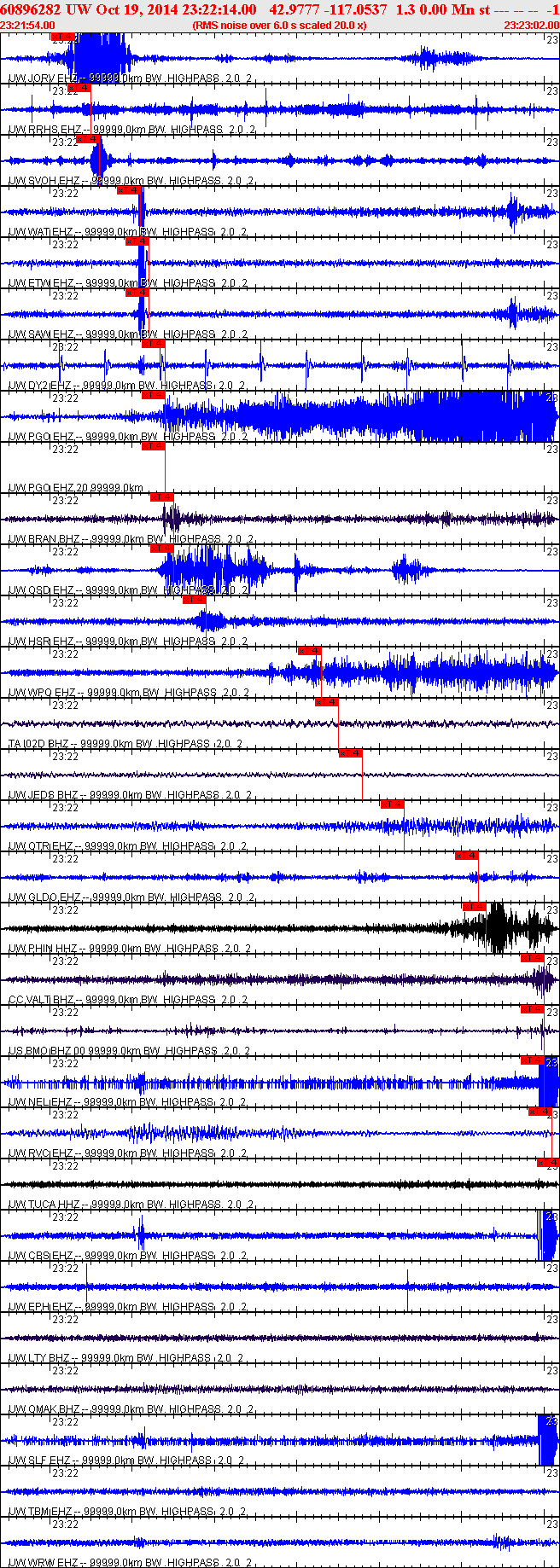Click the red pick flag on SAW trace
This screenshot has height=1568, width=560.
coord(137,293)
